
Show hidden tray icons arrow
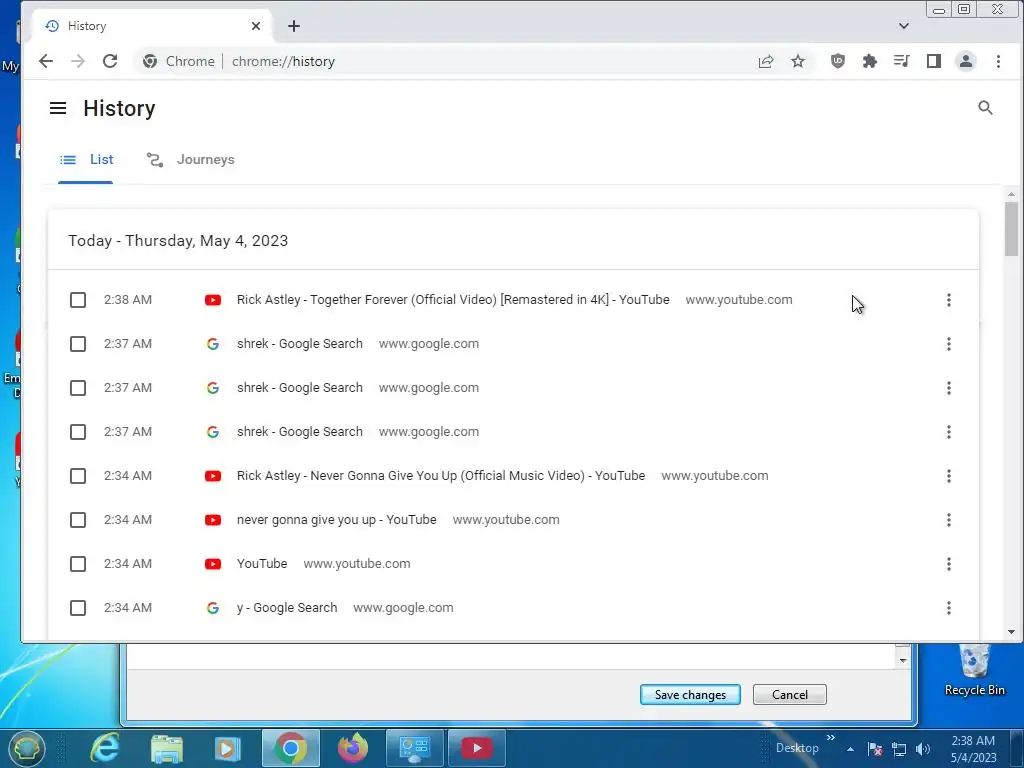tap(850, 749)
